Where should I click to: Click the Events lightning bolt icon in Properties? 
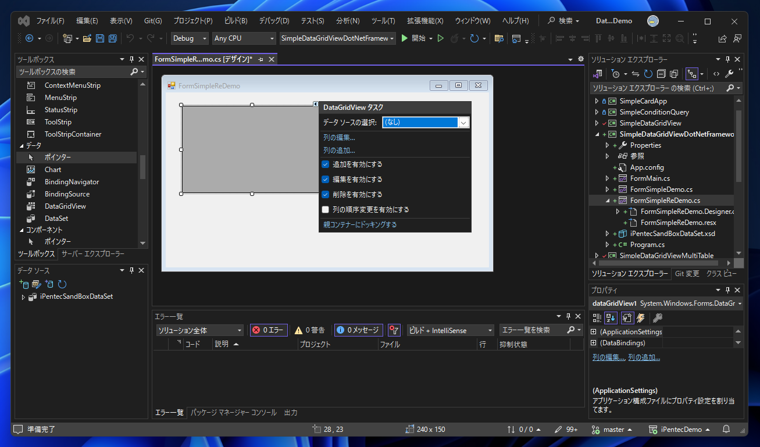pyautogui.click(x=641, y=318)
